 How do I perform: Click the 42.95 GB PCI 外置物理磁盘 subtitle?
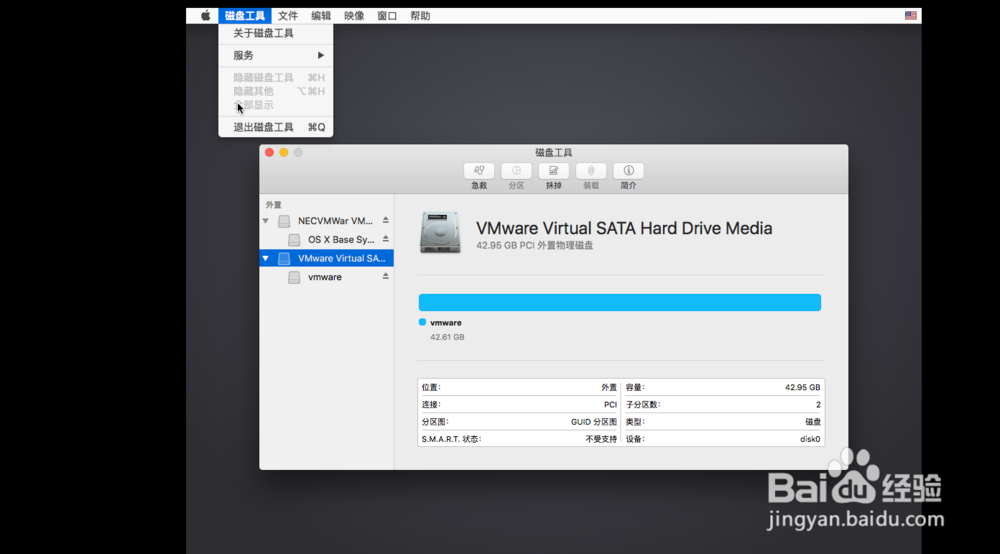pyautogui.click(x=534, y=245)
